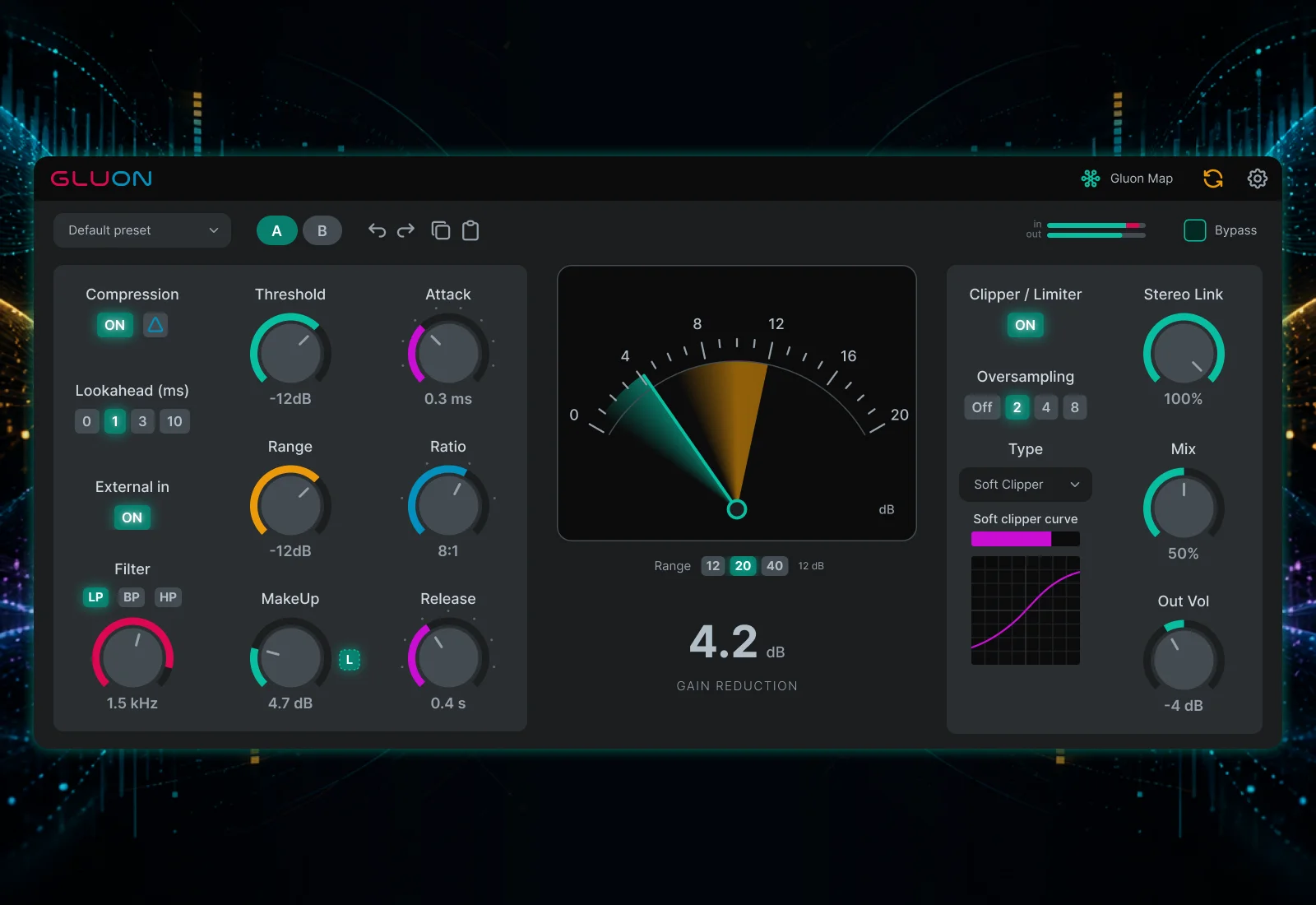Click the Ratio knob
1316x905 pixels.
pyautogui.click(x=448, y=504)
